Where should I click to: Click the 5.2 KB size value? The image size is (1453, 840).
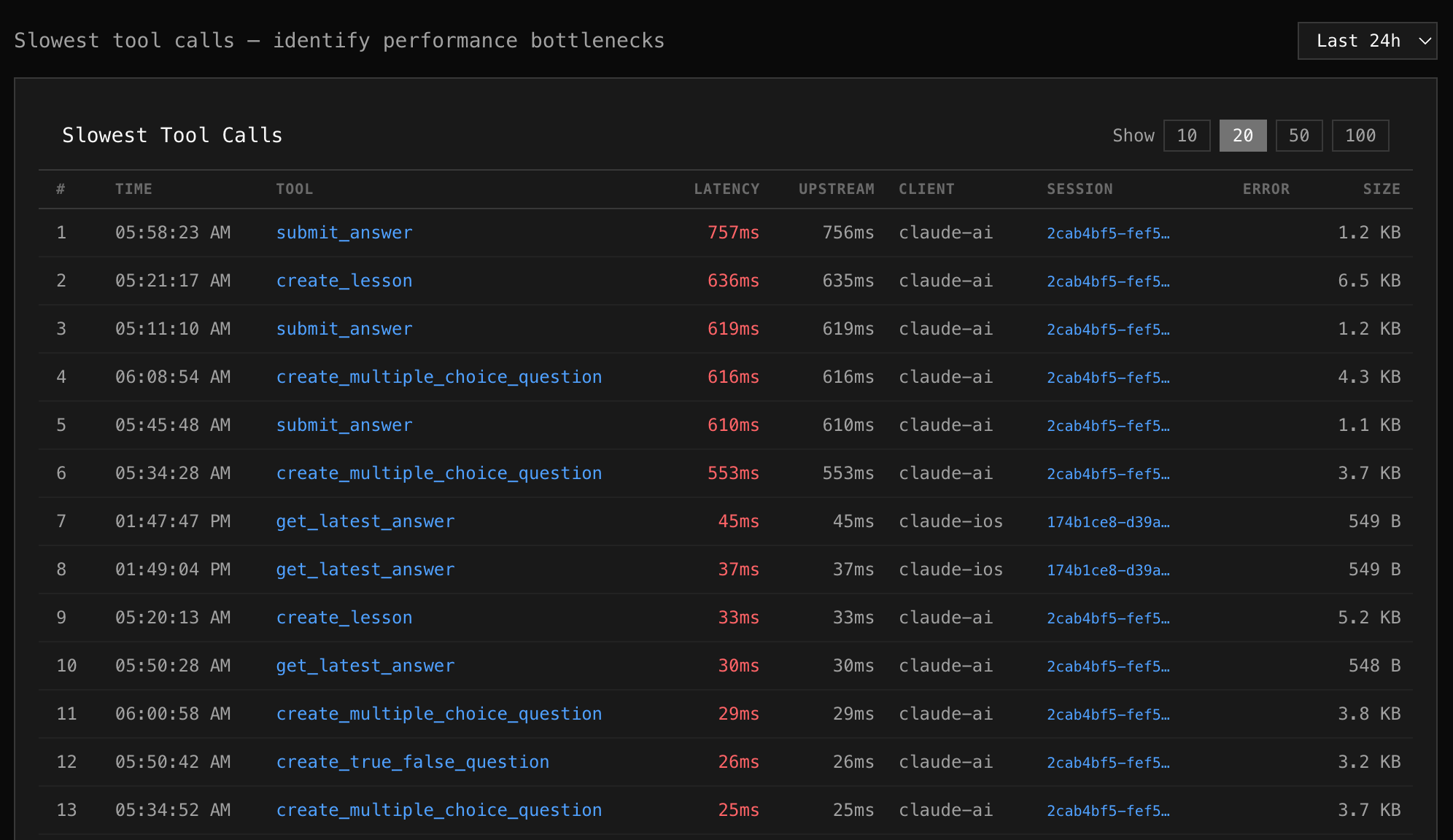point(1369,618)
